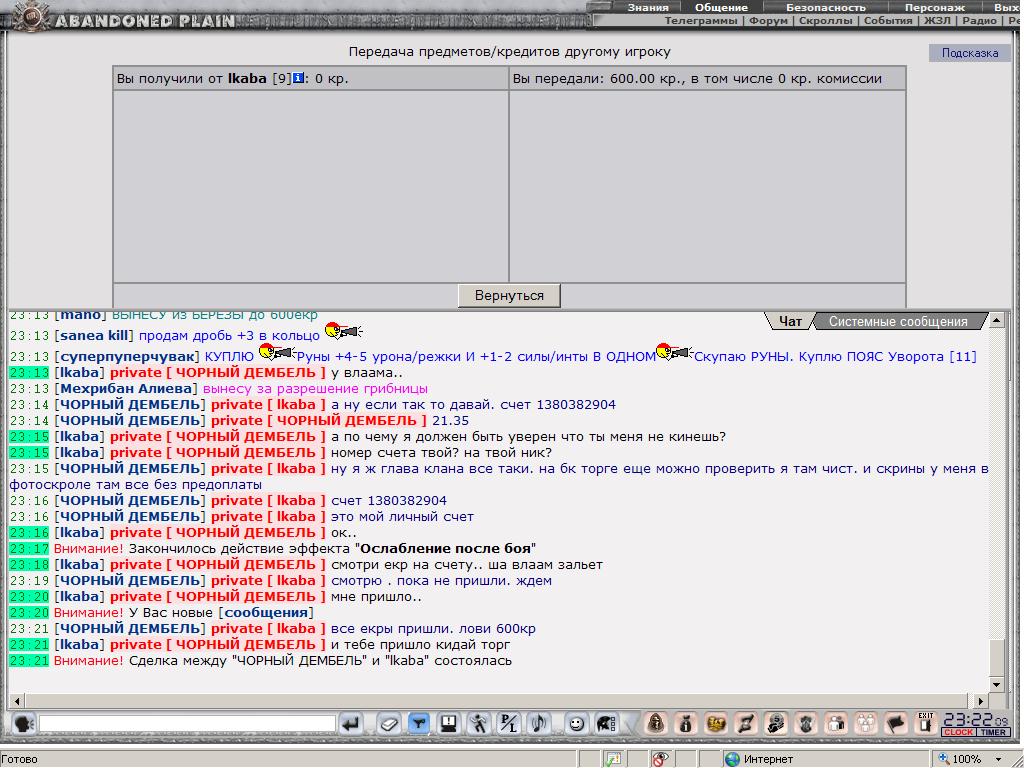Viewport: 1024px width, 768px height.
Task: Click the black flag icon
Action: [x=895, y=724]
